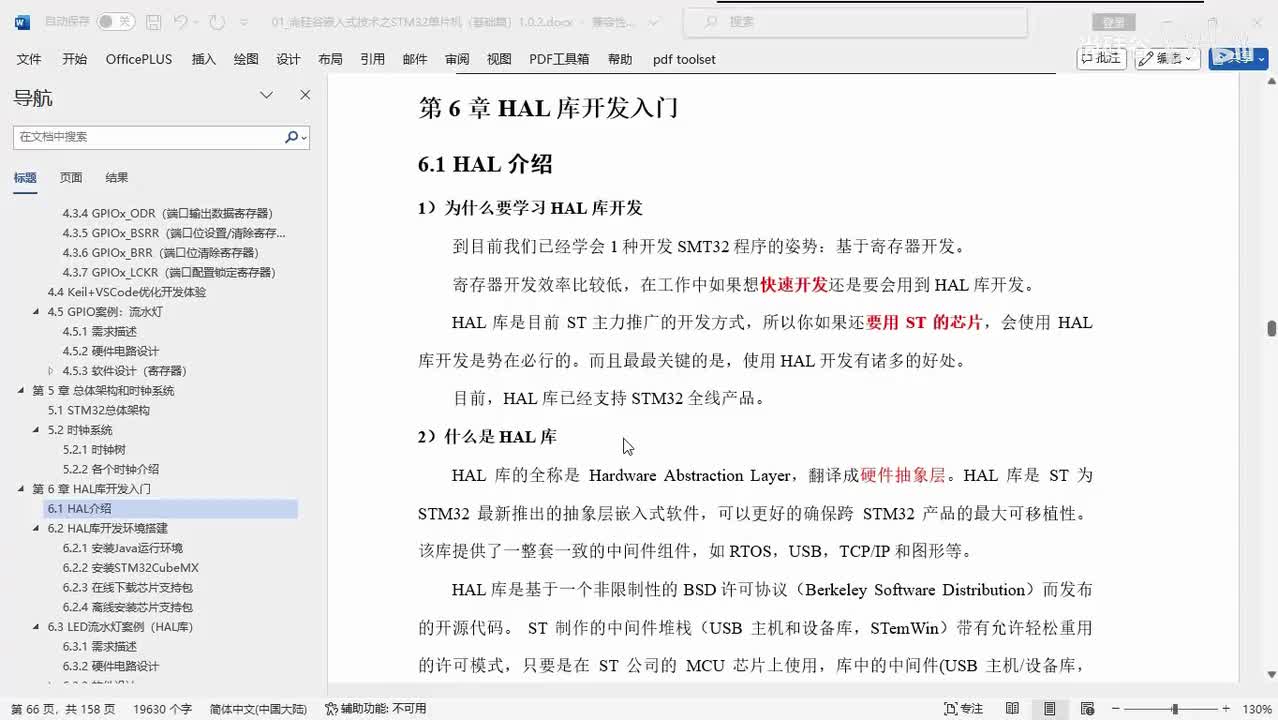Screen dimensions: 1278x720
Task: Open the Undo history dropdown arrow
Action: tap(197, 21)
